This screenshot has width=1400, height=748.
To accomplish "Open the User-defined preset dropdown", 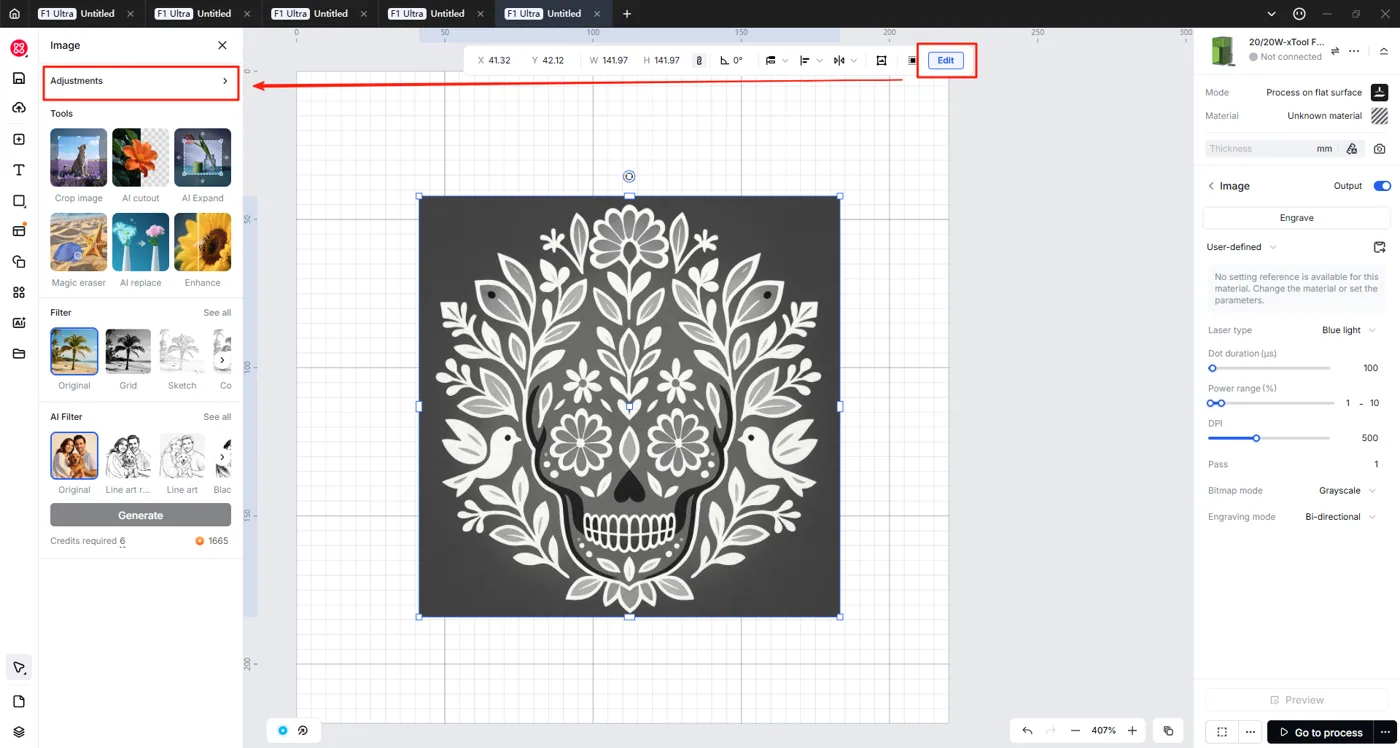I will [x=1242, y=247].
